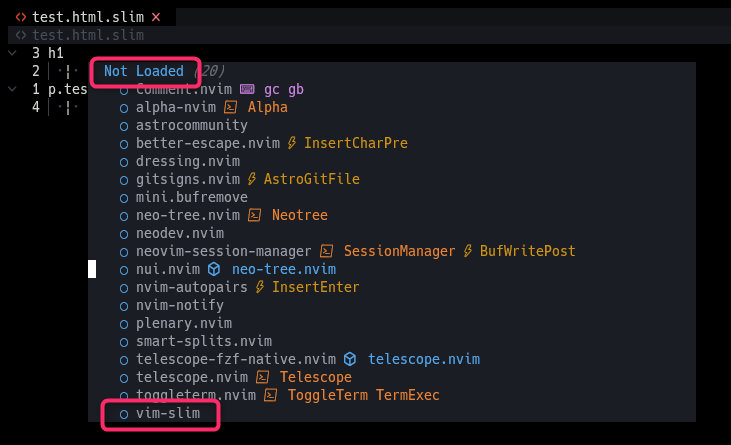Click the ToggleTerm command label
The width and height of the screenshot is (731, 445).
point(328,395)
